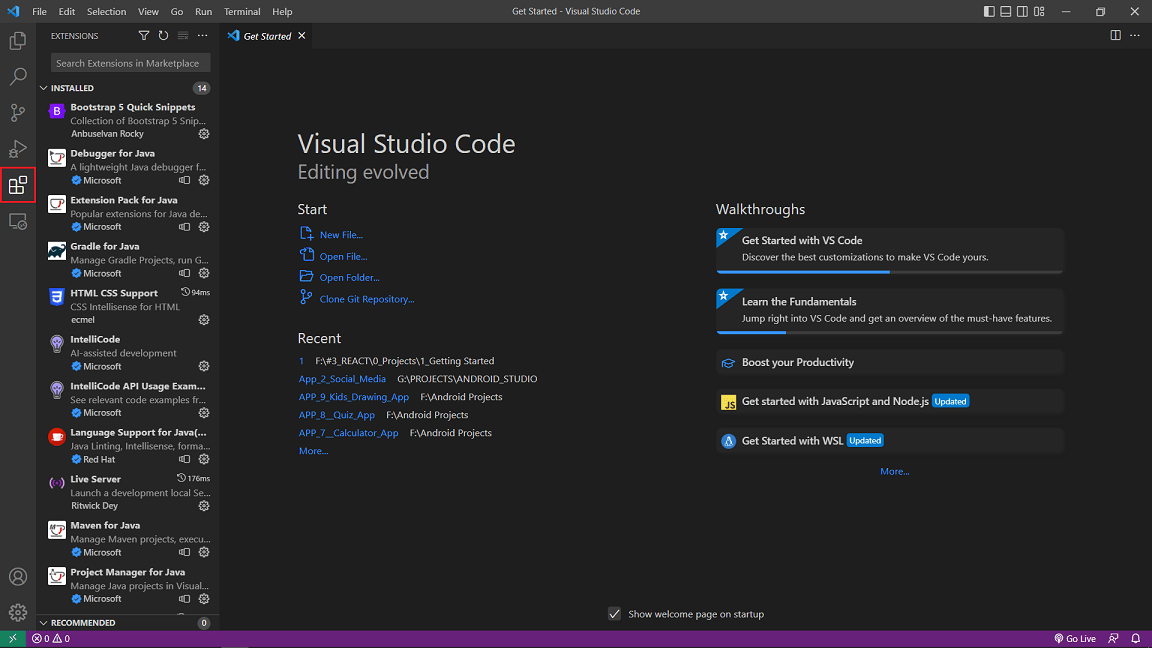
Task: Toggle primary side bar visibility
Action: pos(989,11)
